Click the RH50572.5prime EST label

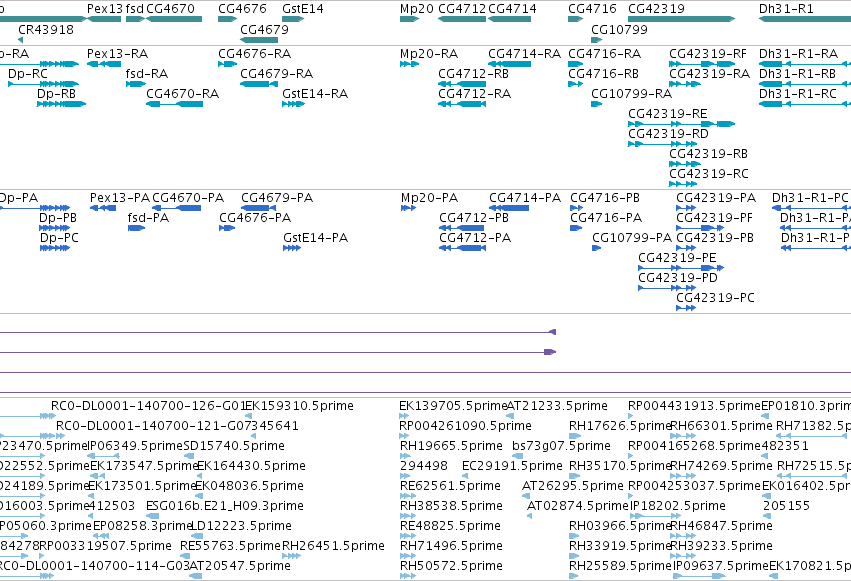click(x=451, y=566)
